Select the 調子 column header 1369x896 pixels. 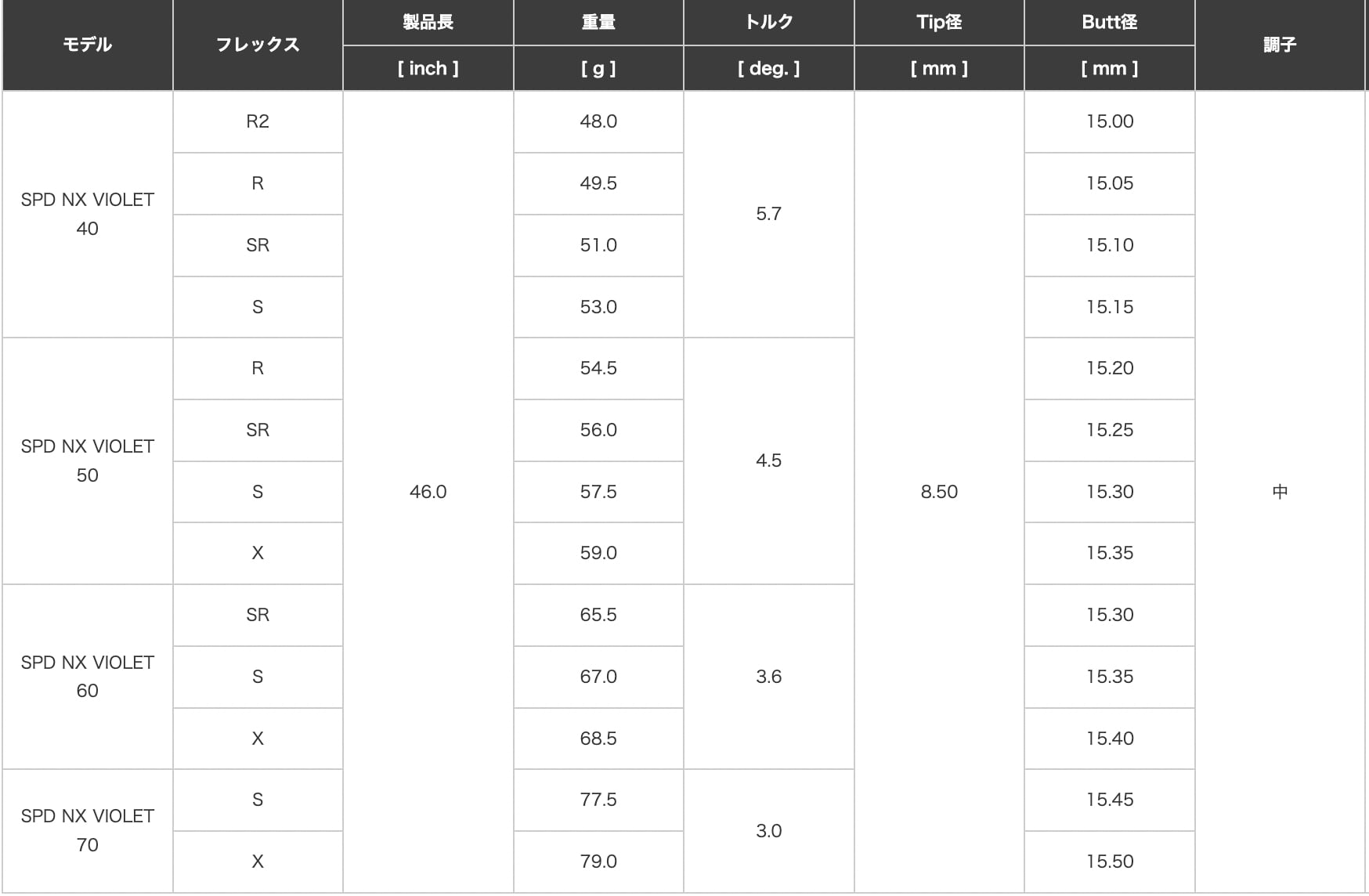click(1280, 45)
